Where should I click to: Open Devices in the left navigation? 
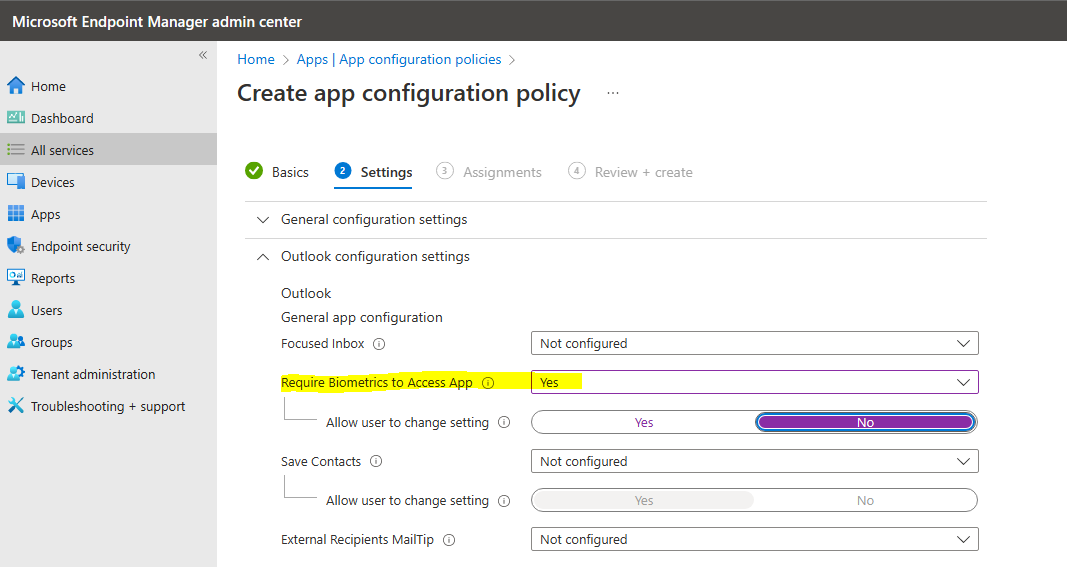pos(108,182)
